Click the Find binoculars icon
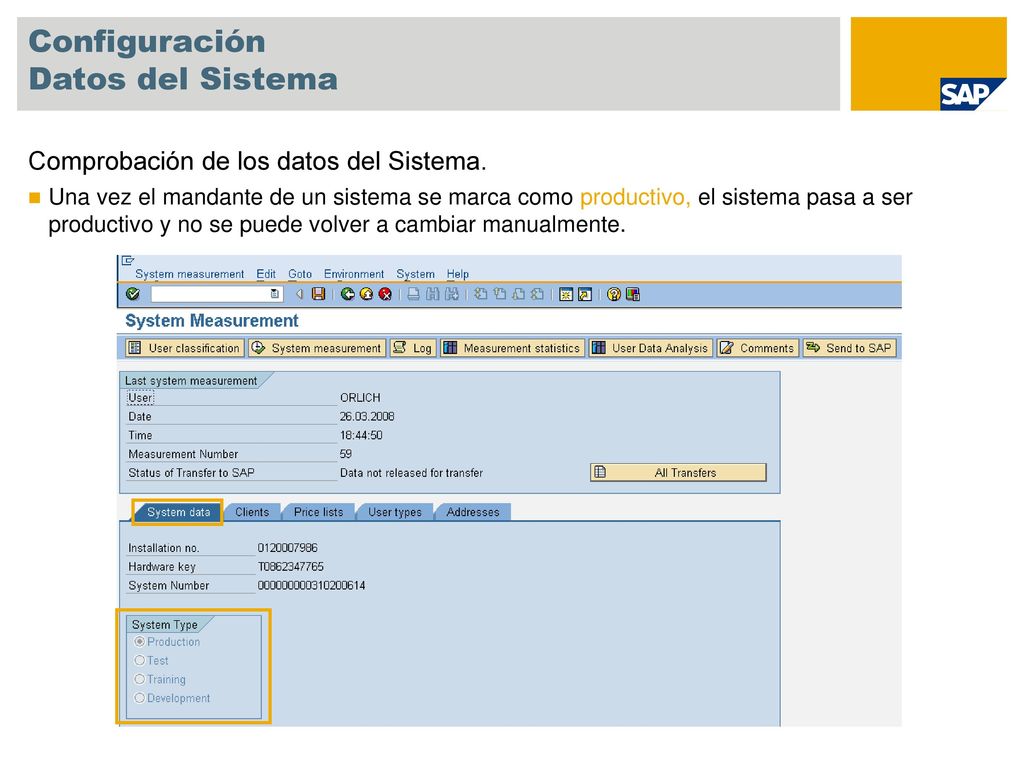 click(432, 295)
